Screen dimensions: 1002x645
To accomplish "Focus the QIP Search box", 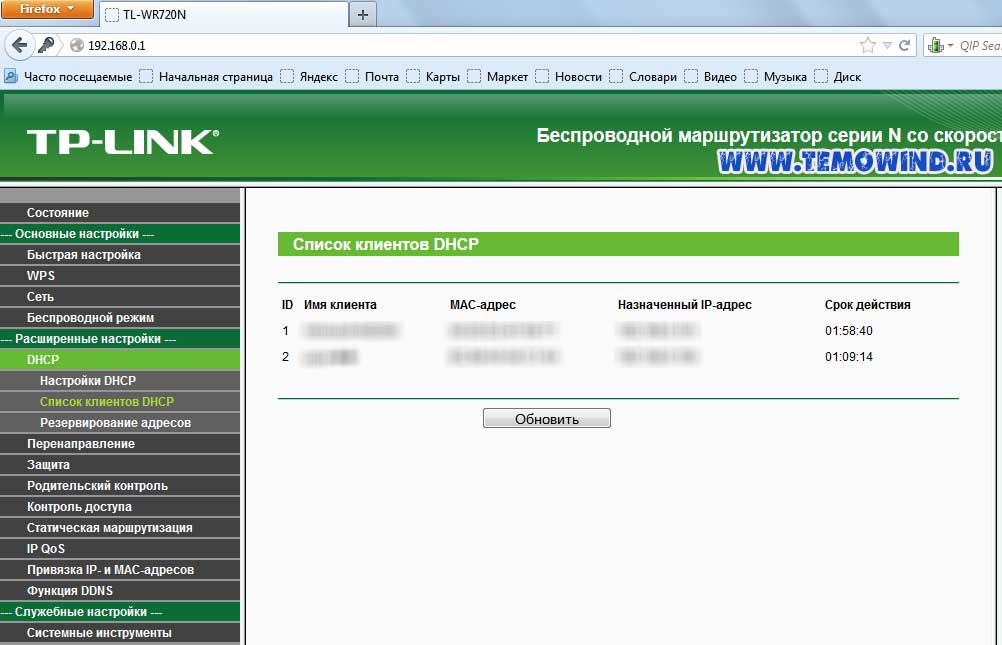I will 979,45.
